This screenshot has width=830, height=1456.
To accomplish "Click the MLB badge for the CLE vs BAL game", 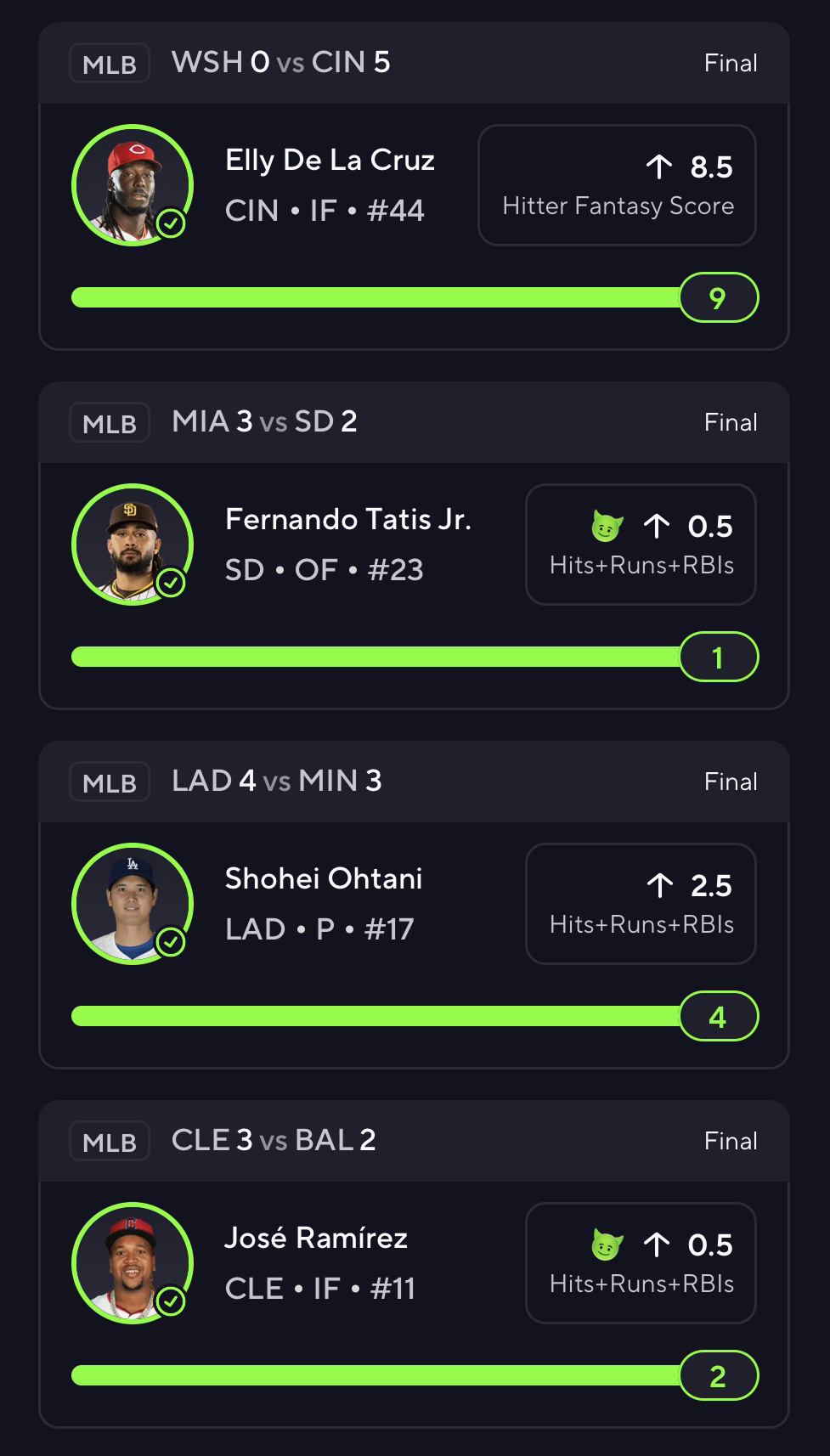I will click(x=110, y=1142).
